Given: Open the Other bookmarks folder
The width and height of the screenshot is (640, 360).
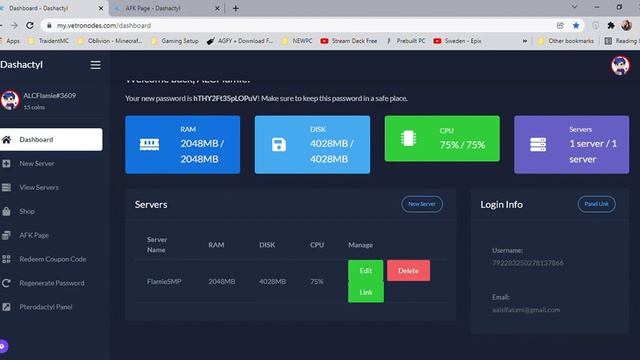Looking at the screenshot, I should (x=566, y=41).
